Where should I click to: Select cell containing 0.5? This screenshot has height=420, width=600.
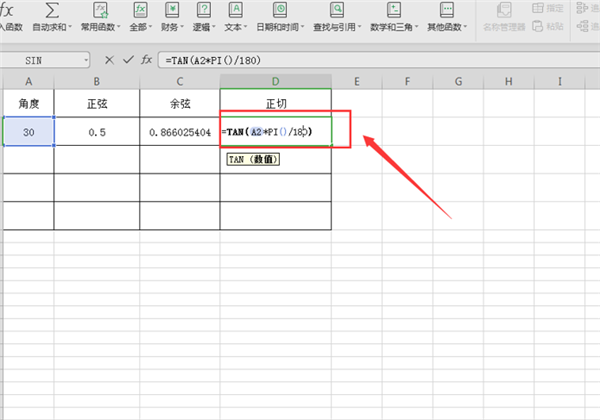pos(97,132)
